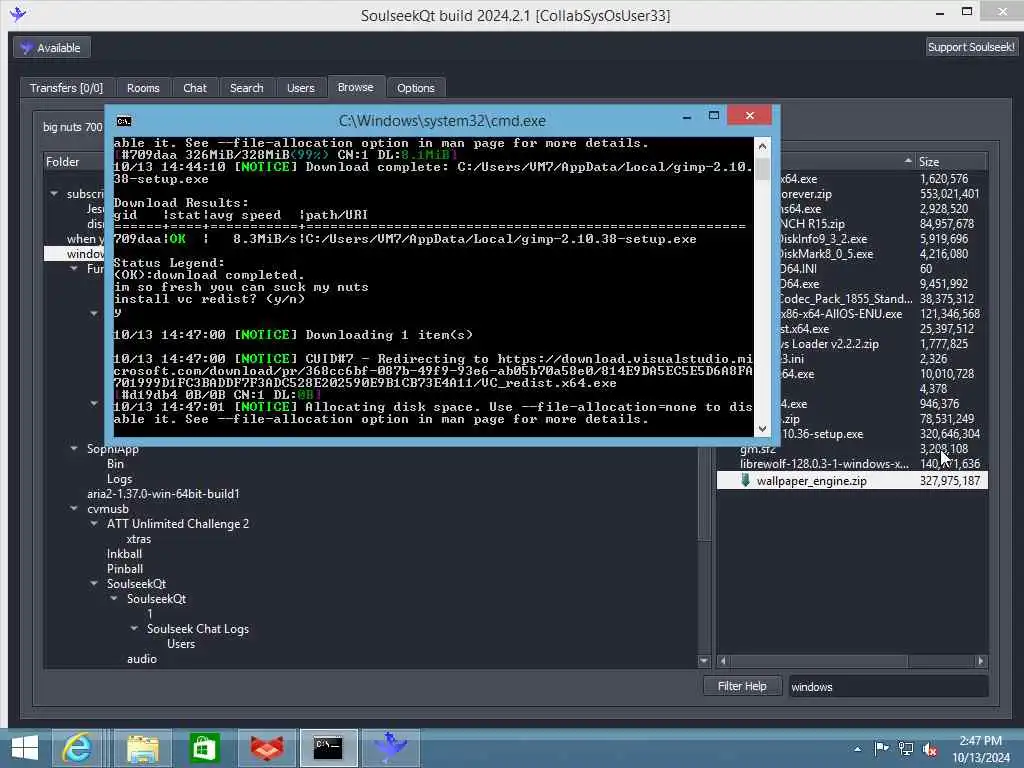Open the Rooms tab
1024x768 pixels.
click(143, 88)
